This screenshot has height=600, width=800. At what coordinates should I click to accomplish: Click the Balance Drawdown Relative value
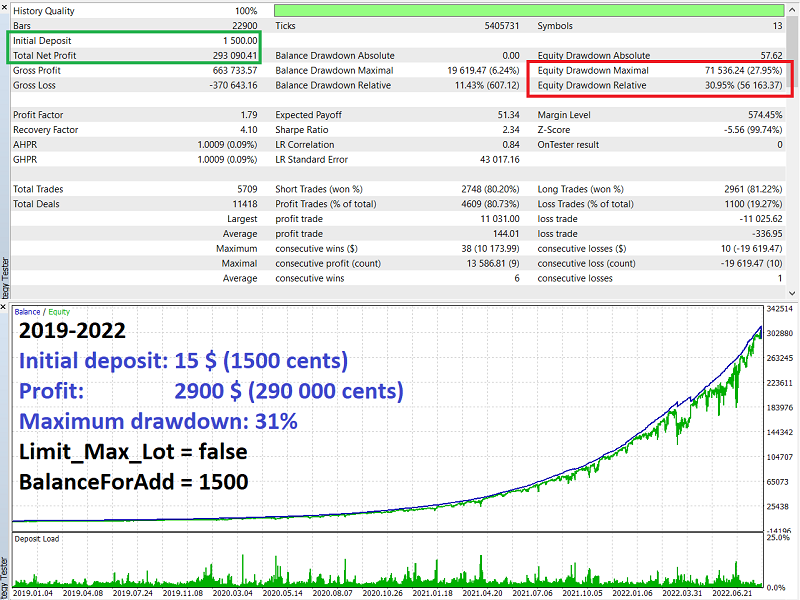[487, 85]
